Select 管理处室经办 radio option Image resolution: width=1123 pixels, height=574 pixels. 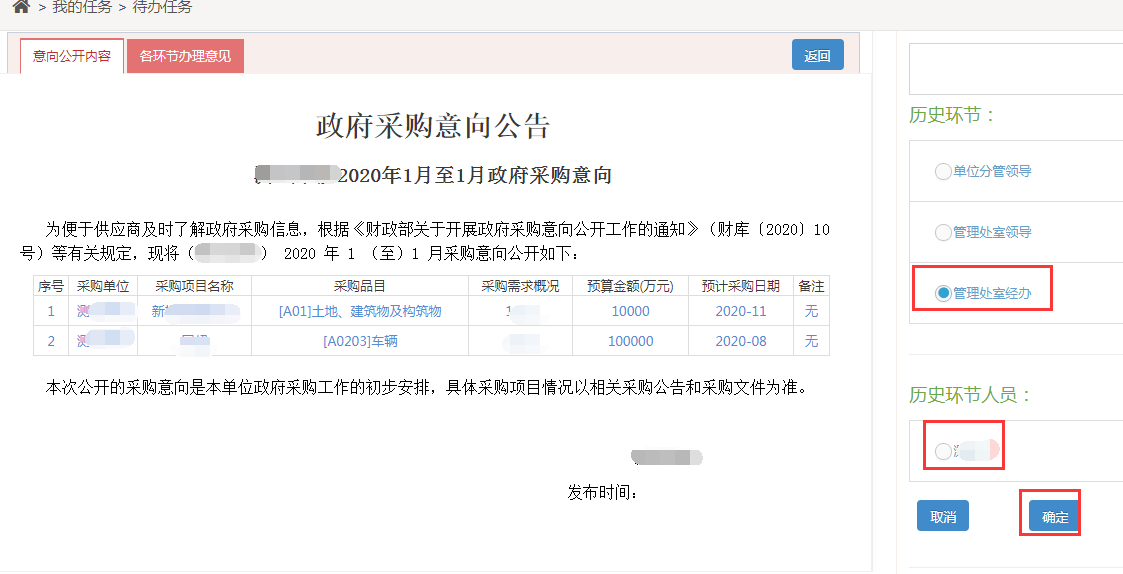pos(942,293)
